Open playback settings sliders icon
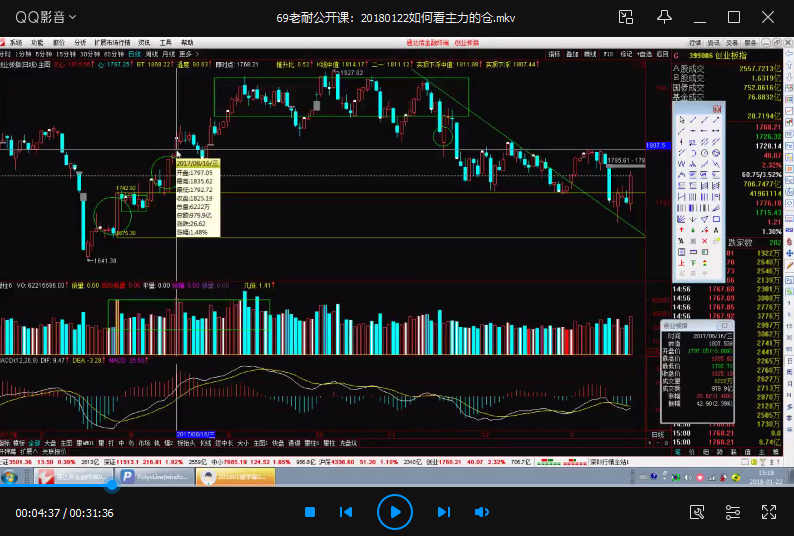The width and height of the screenshot is (794, 536). tap(733, 512)
